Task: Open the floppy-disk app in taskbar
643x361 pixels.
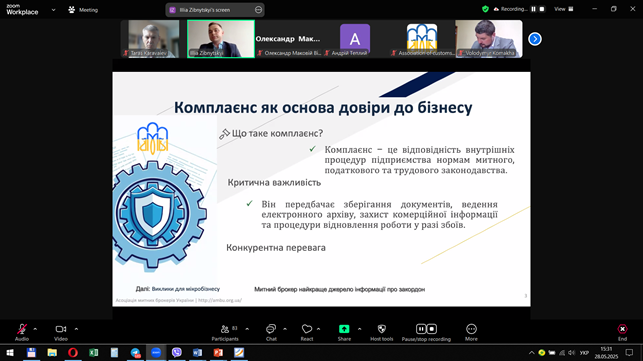Action: tap(31, 352)
